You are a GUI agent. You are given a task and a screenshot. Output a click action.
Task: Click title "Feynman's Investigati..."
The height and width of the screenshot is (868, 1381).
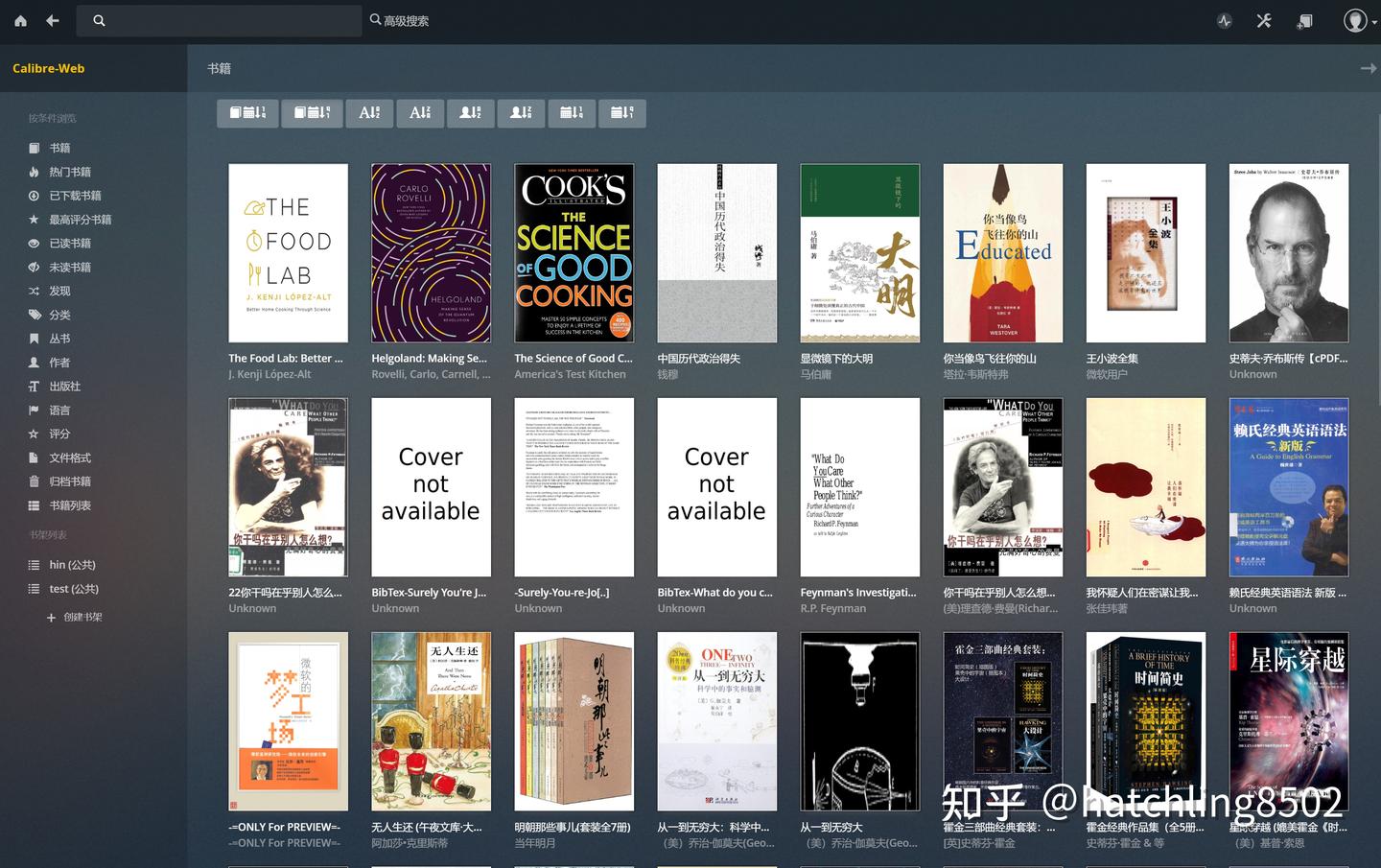[x=858, y=593]
